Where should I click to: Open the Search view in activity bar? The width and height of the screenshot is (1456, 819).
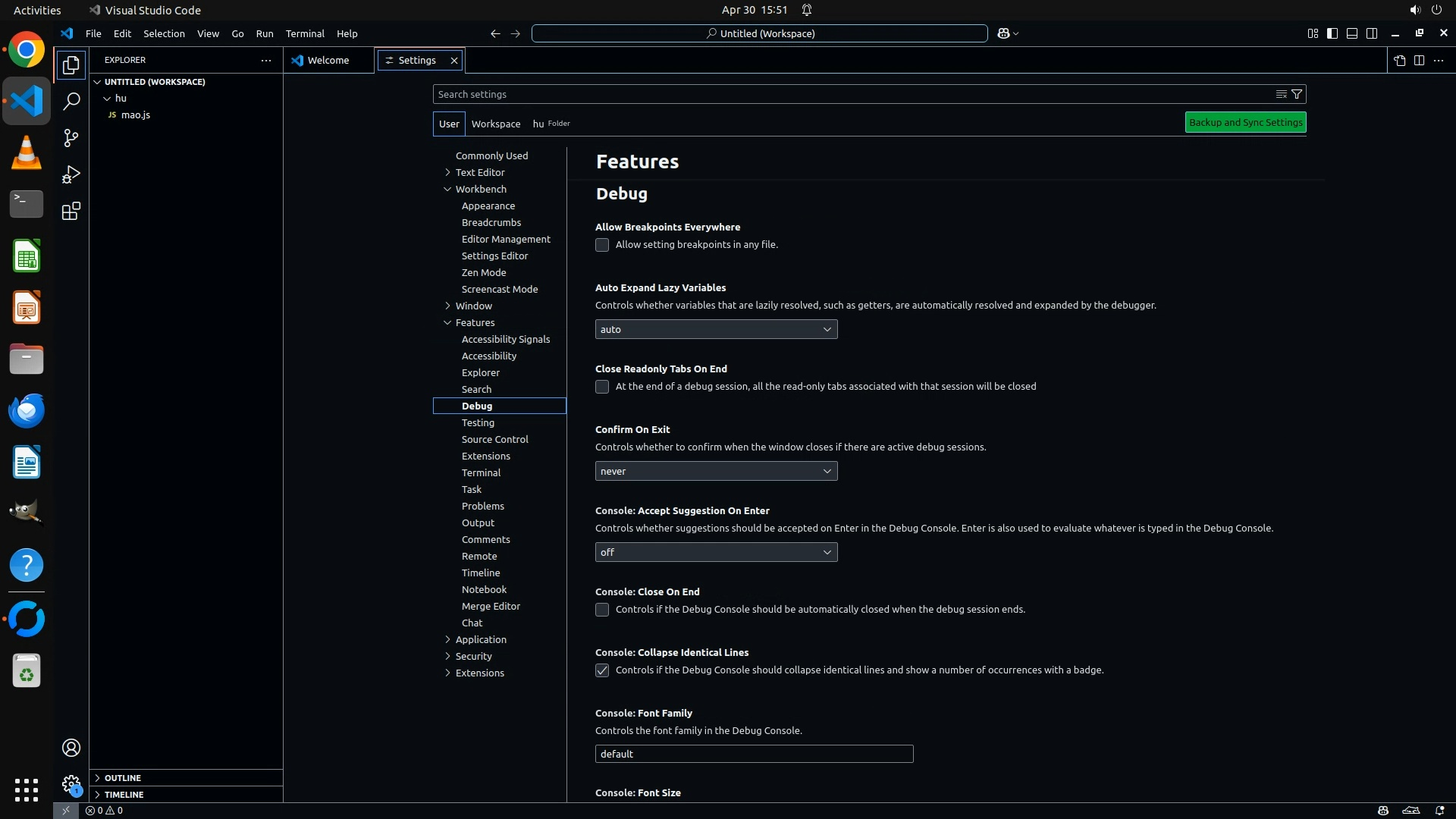(x=71, y=102)
